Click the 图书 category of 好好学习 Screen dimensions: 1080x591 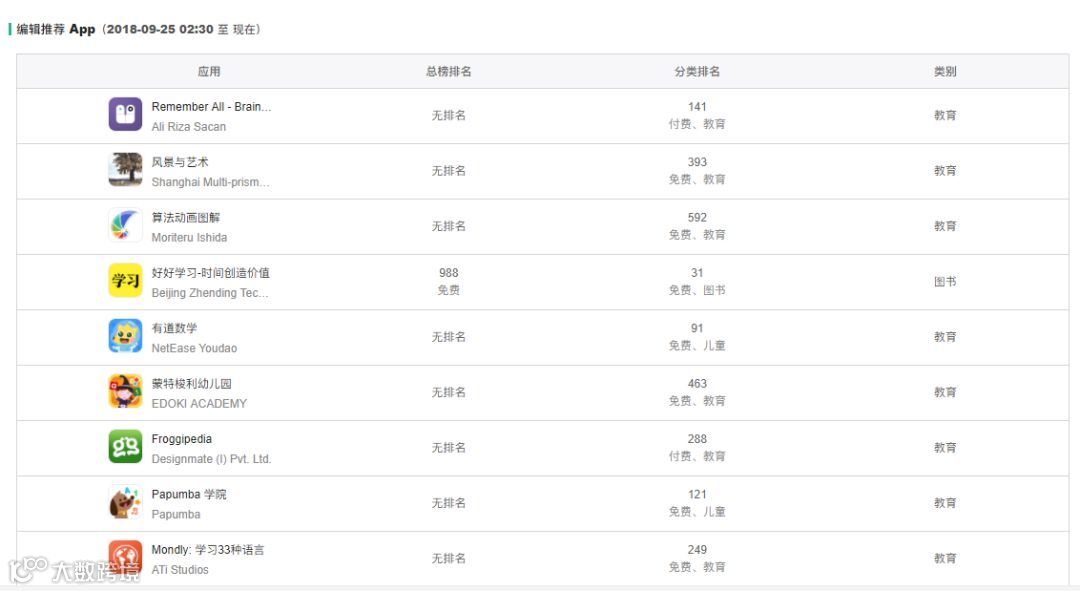coord(945,282)
